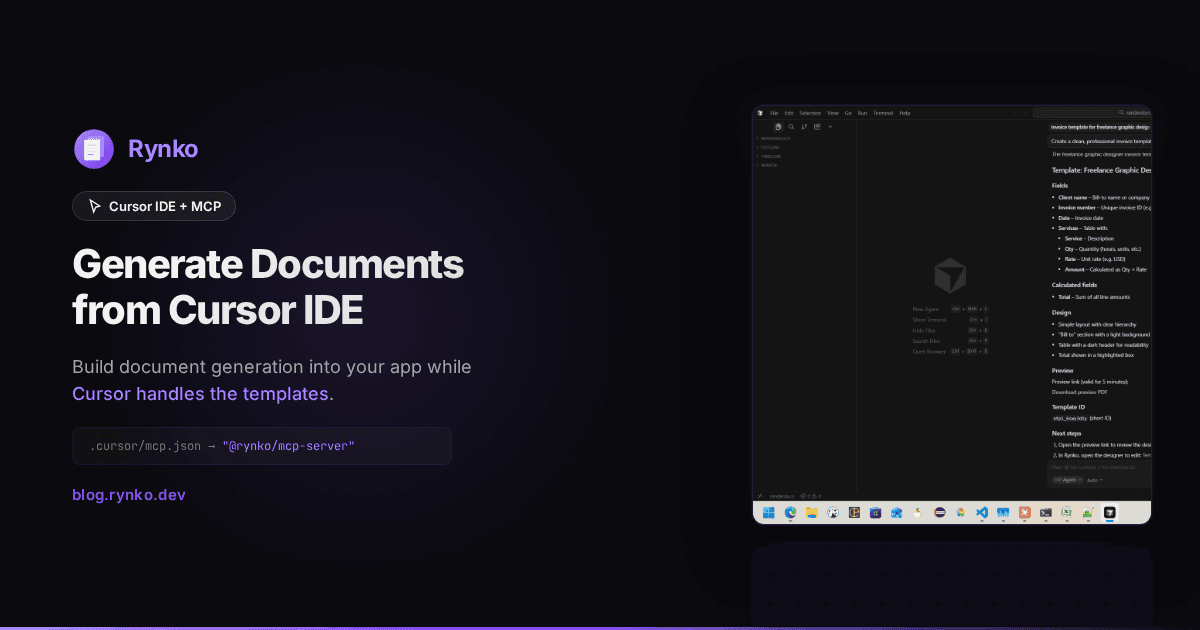Open the Search magnifier icon in the sidebar
Screen dimensions: 1200x630
tap(791, 126)
